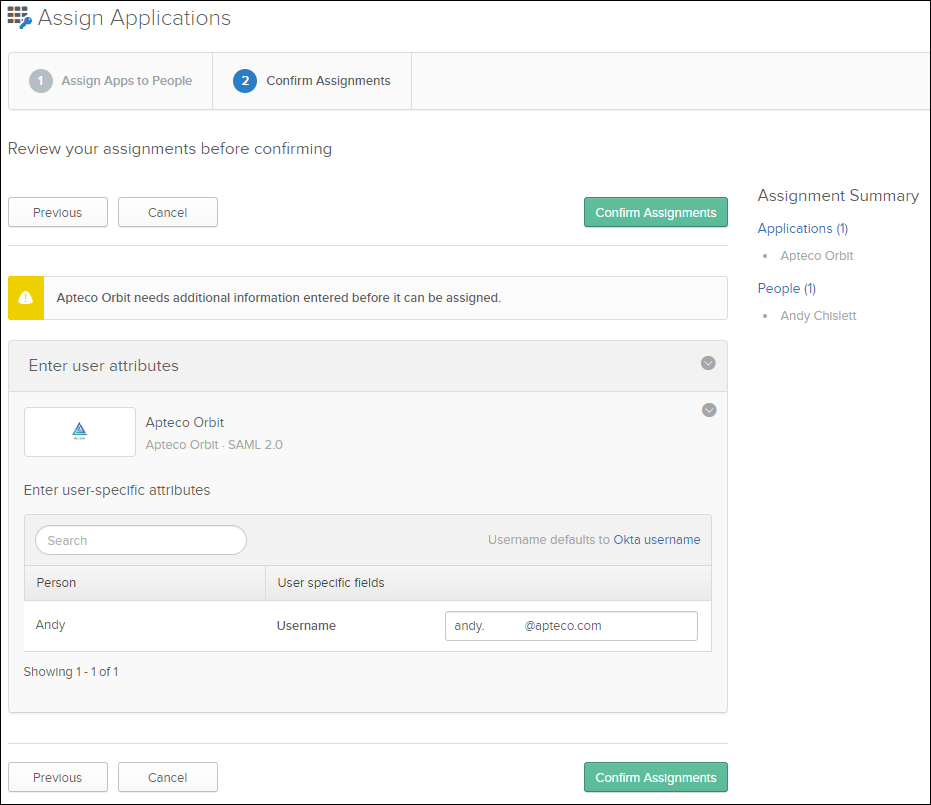The width and height of the screenshot is (931, 805).
Task: Click the Review your assignments before confirming text
Action: [x=170, y=149]
